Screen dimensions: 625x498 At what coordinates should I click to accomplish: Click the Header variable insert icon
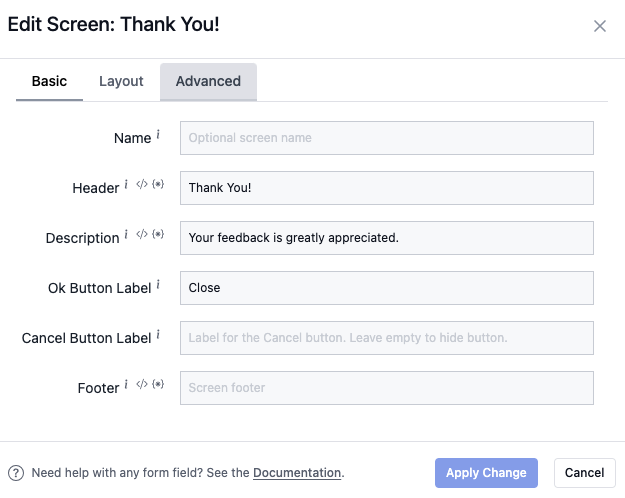click(x=158, y=186)
